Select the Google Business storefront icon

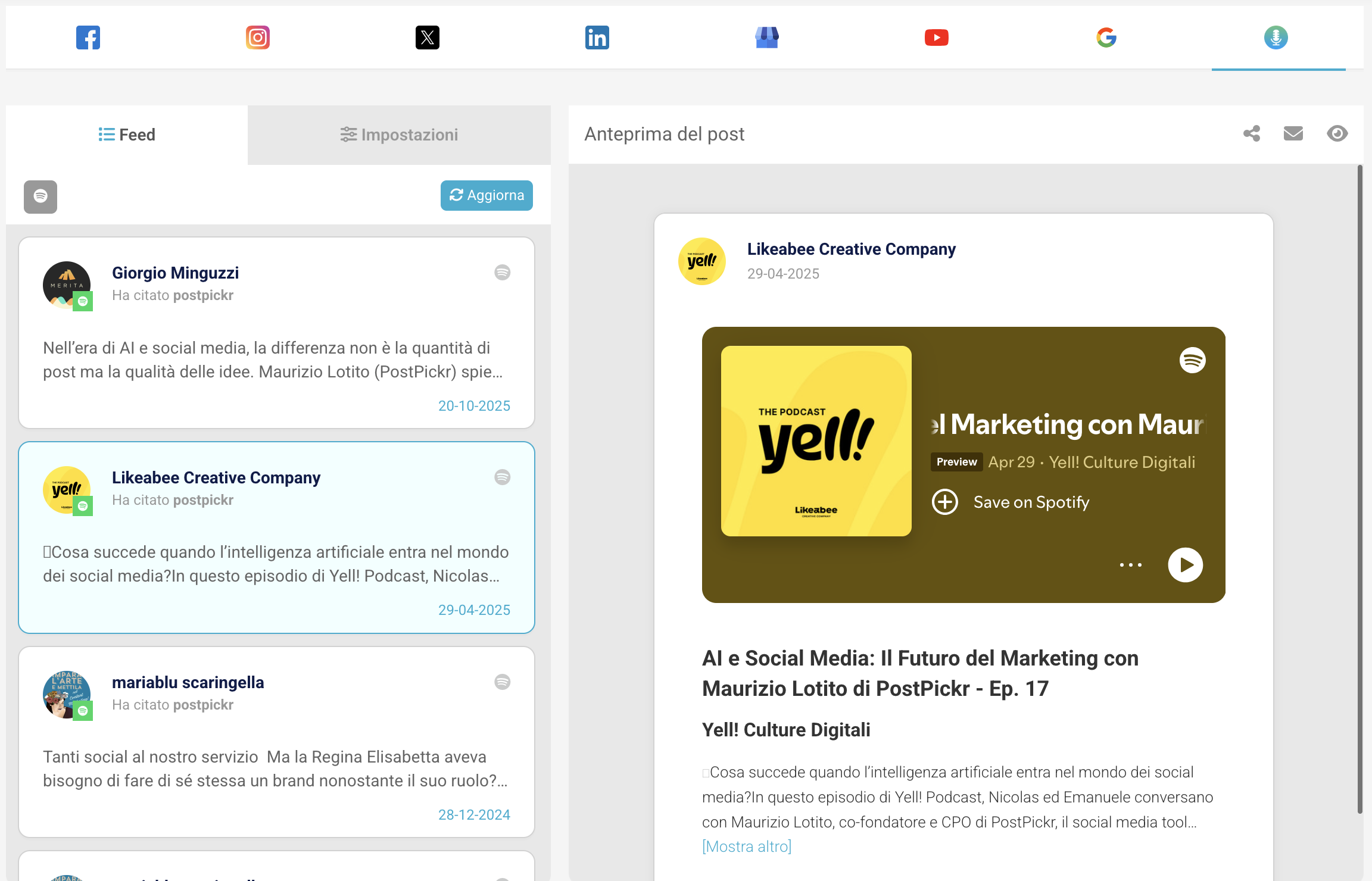(x=767, y=38)
